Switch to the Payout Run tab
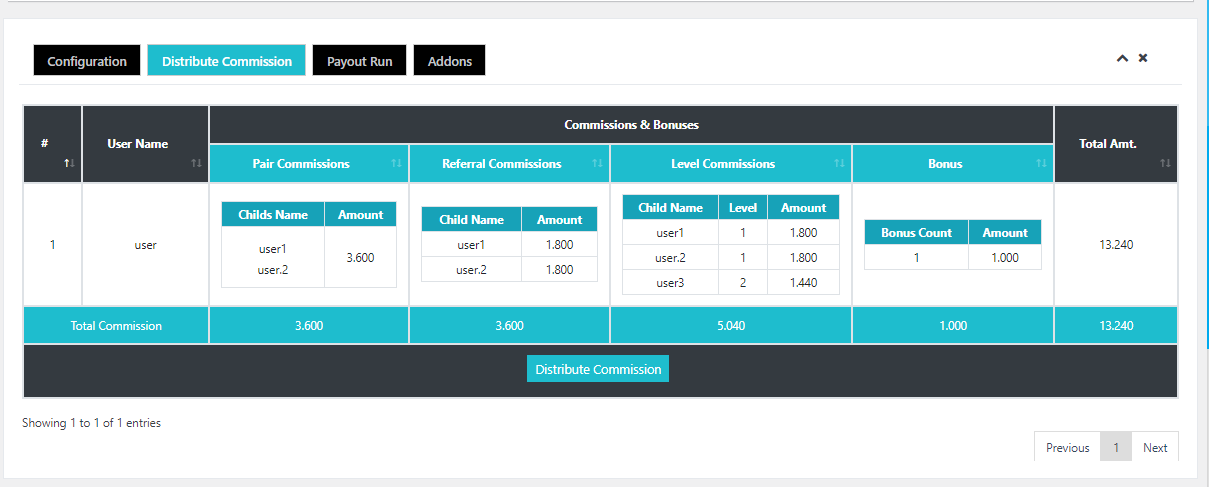 click(359, 61)
